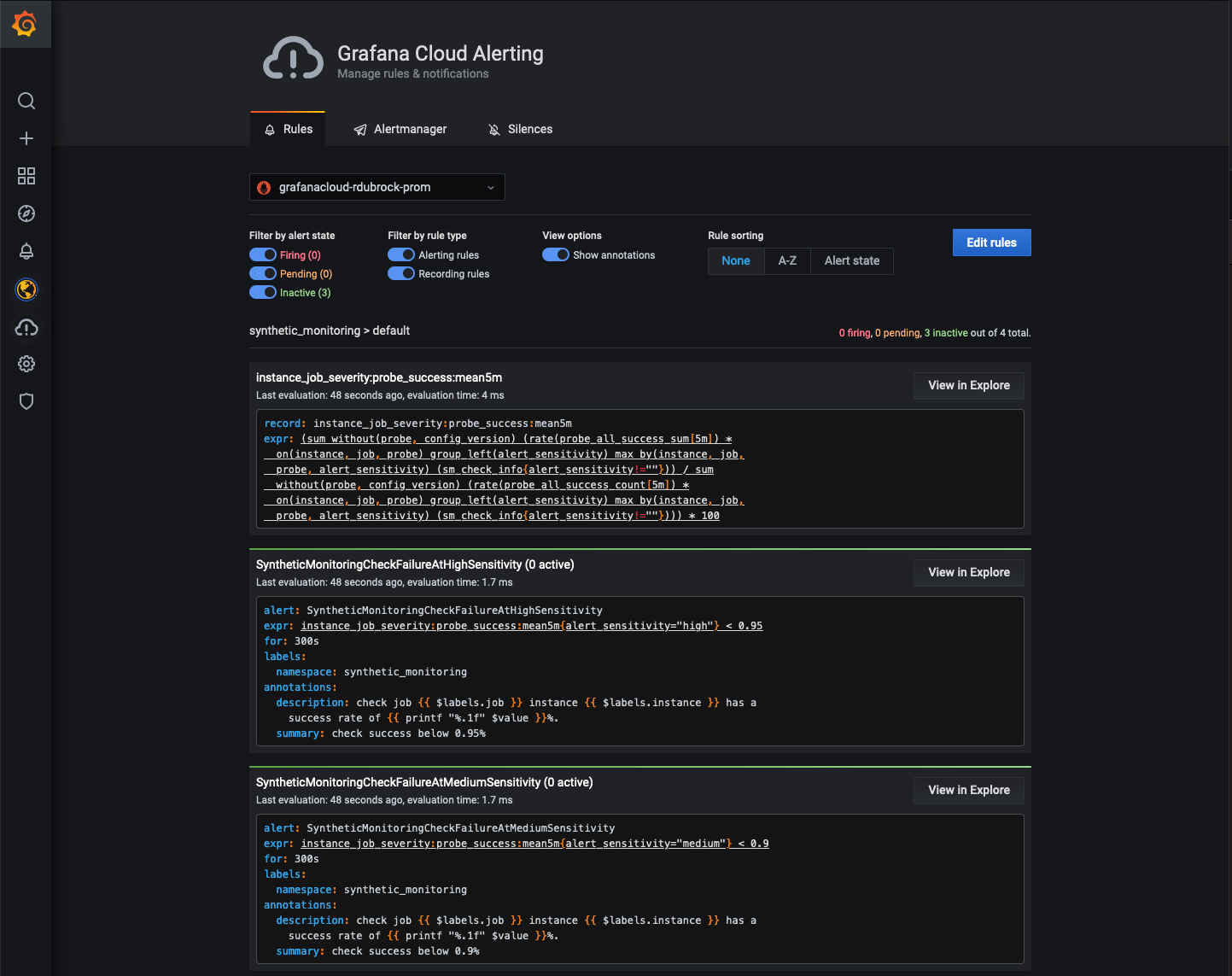Open the Create plus menu
The image size is (1232, 976).
26,138
